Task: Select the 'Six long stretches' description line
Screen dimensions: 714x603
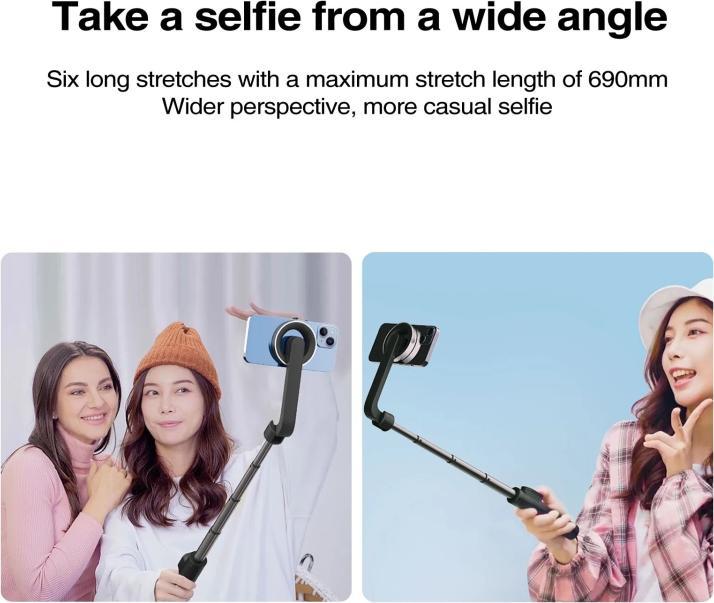Action: pos(357,80)
